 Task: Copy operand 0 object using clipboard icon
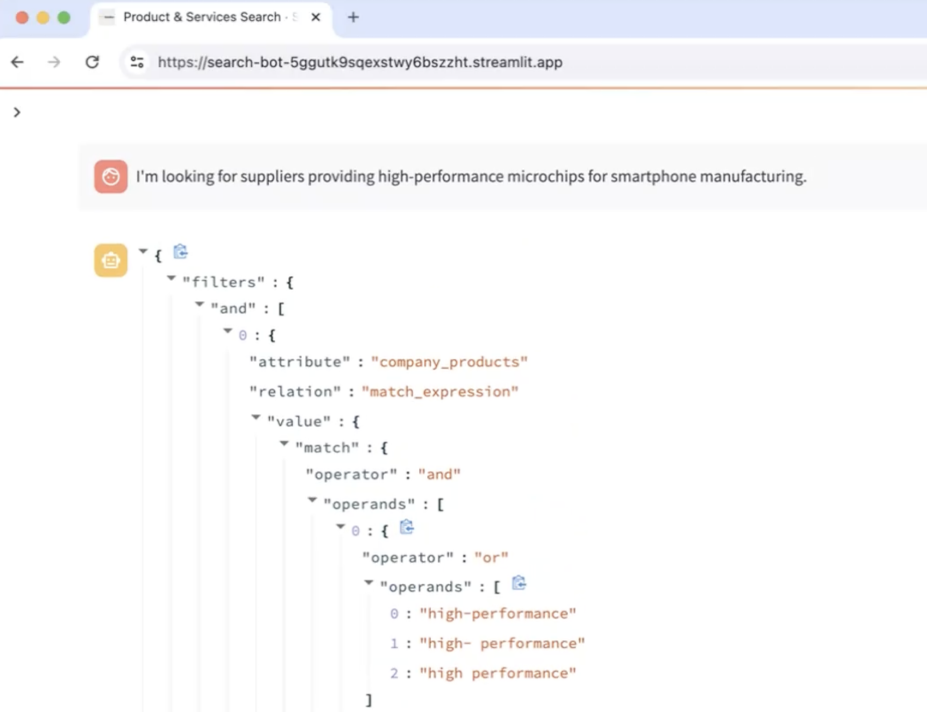(407, 527)
